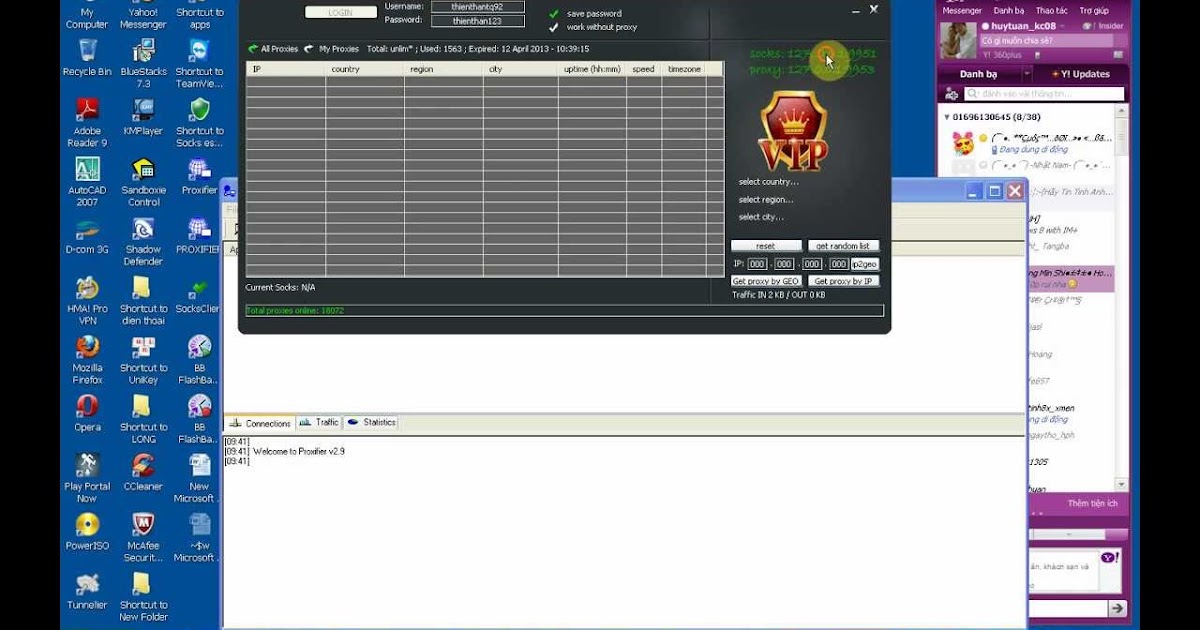This screenshot has height=630, width=1200.
Task: Click the get random list button
Action: 843,246
